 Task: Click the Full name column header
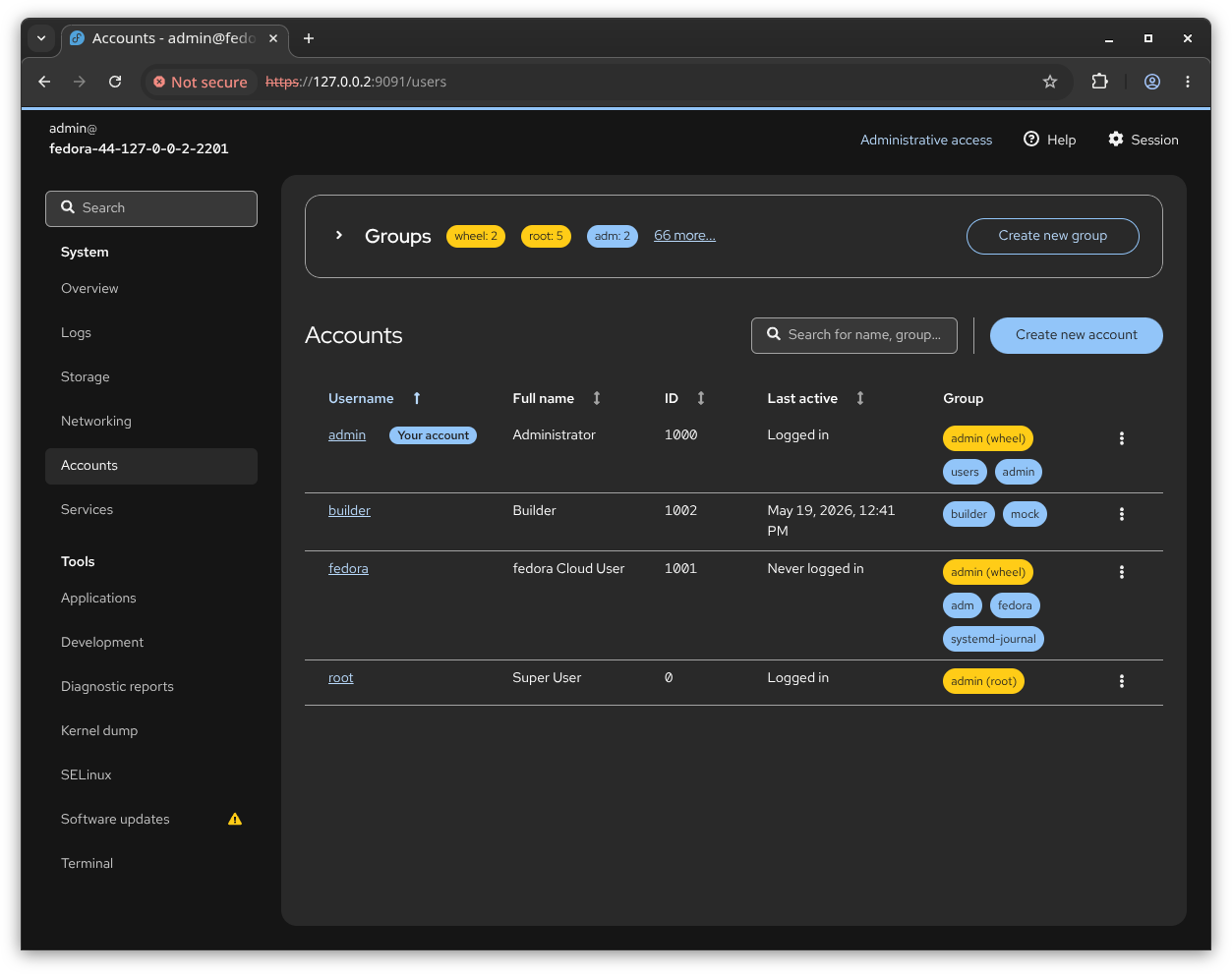tap(543, 398)
